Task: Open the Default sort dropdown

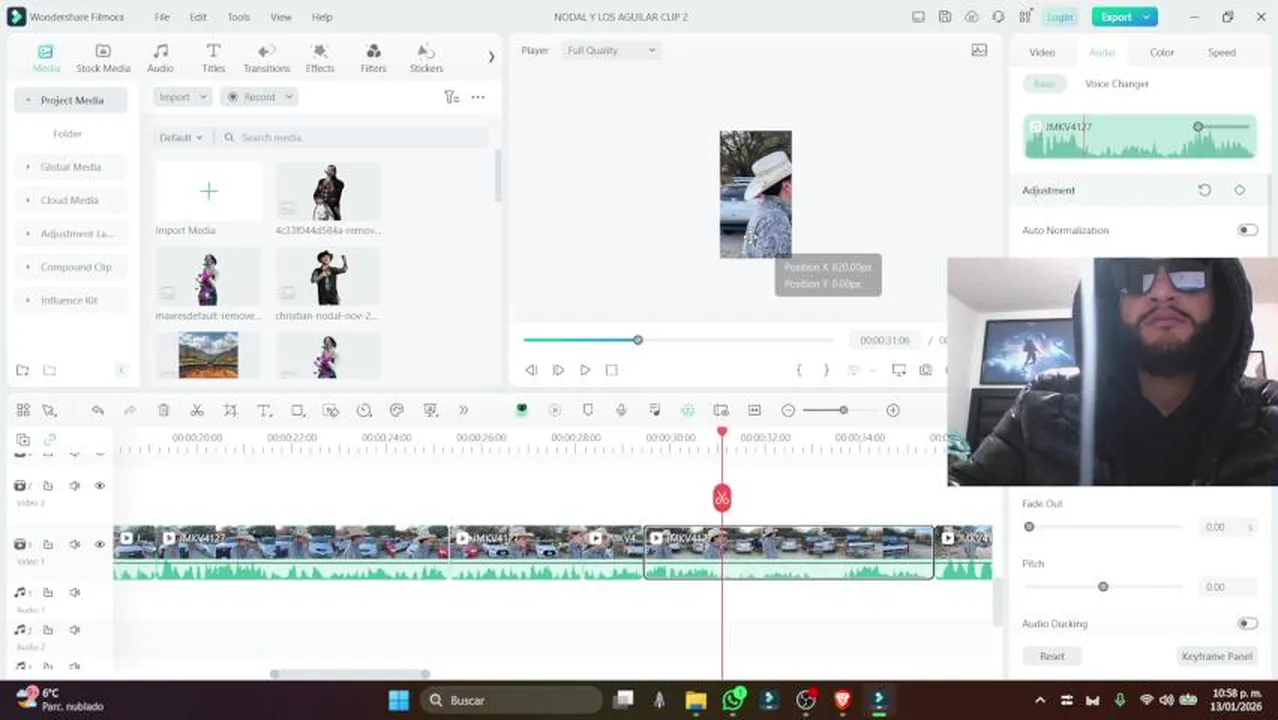Action: pyautogui.click(x=181, y=137)
